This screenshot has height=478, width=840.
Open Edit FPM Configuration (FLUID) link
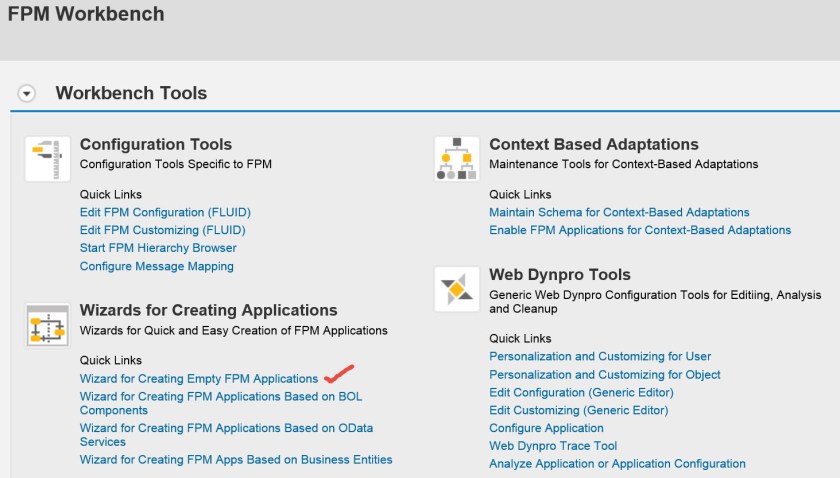165,212
